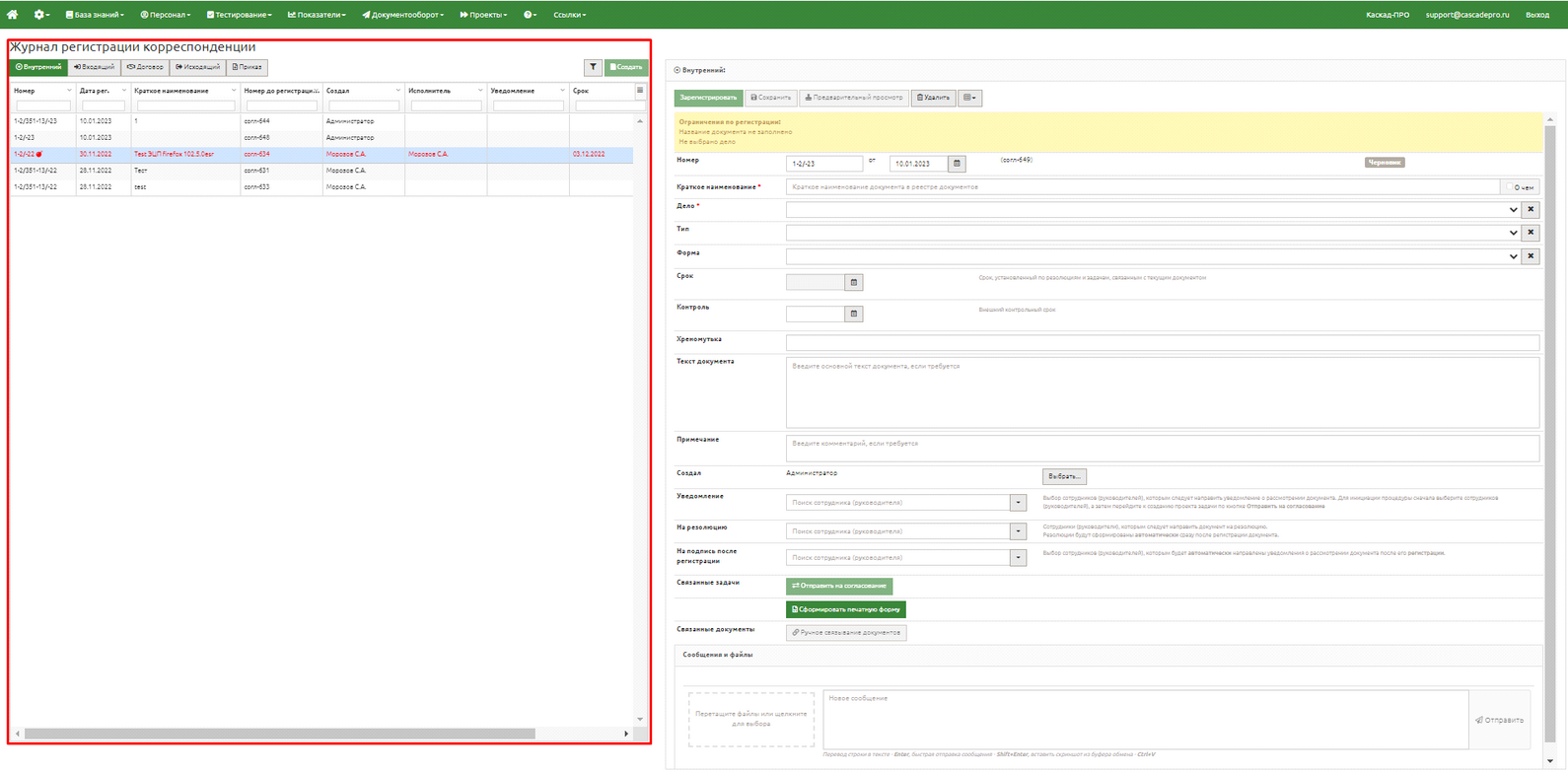
Task: Click the Удалить button
Action: (933, 98)
